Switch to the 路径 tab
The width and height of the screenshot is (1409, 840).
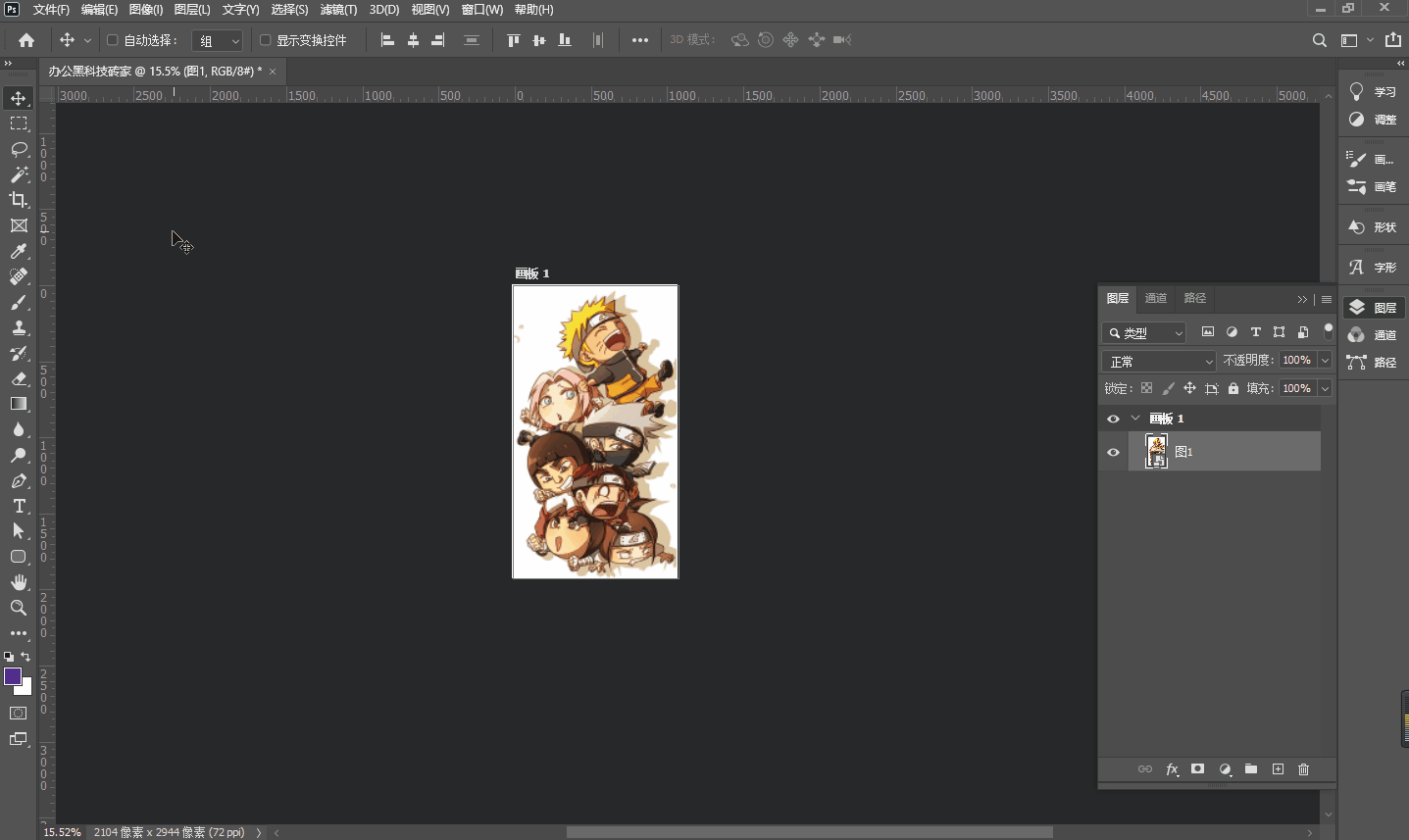point(1194,298)
